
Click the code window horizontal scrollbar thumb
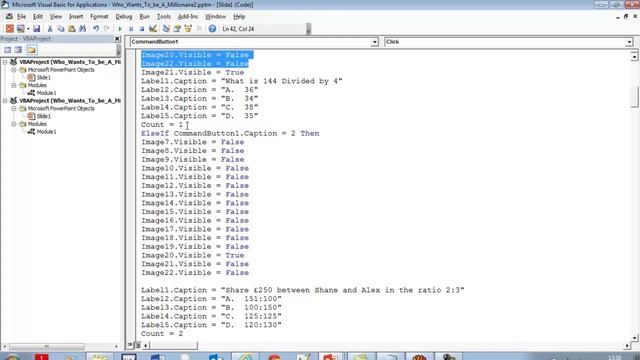click(x=174, y=346)
